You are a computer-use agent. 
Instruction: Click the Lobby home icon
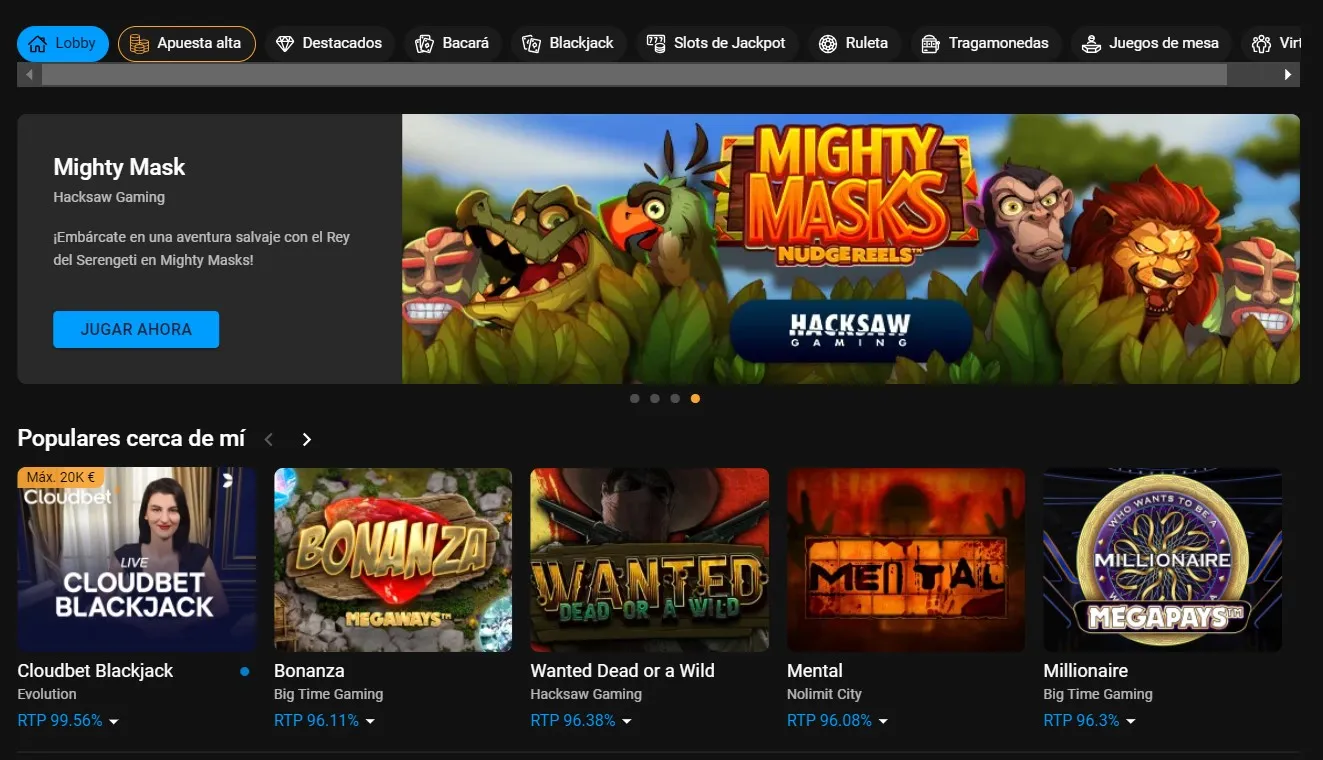click(38, 44)
